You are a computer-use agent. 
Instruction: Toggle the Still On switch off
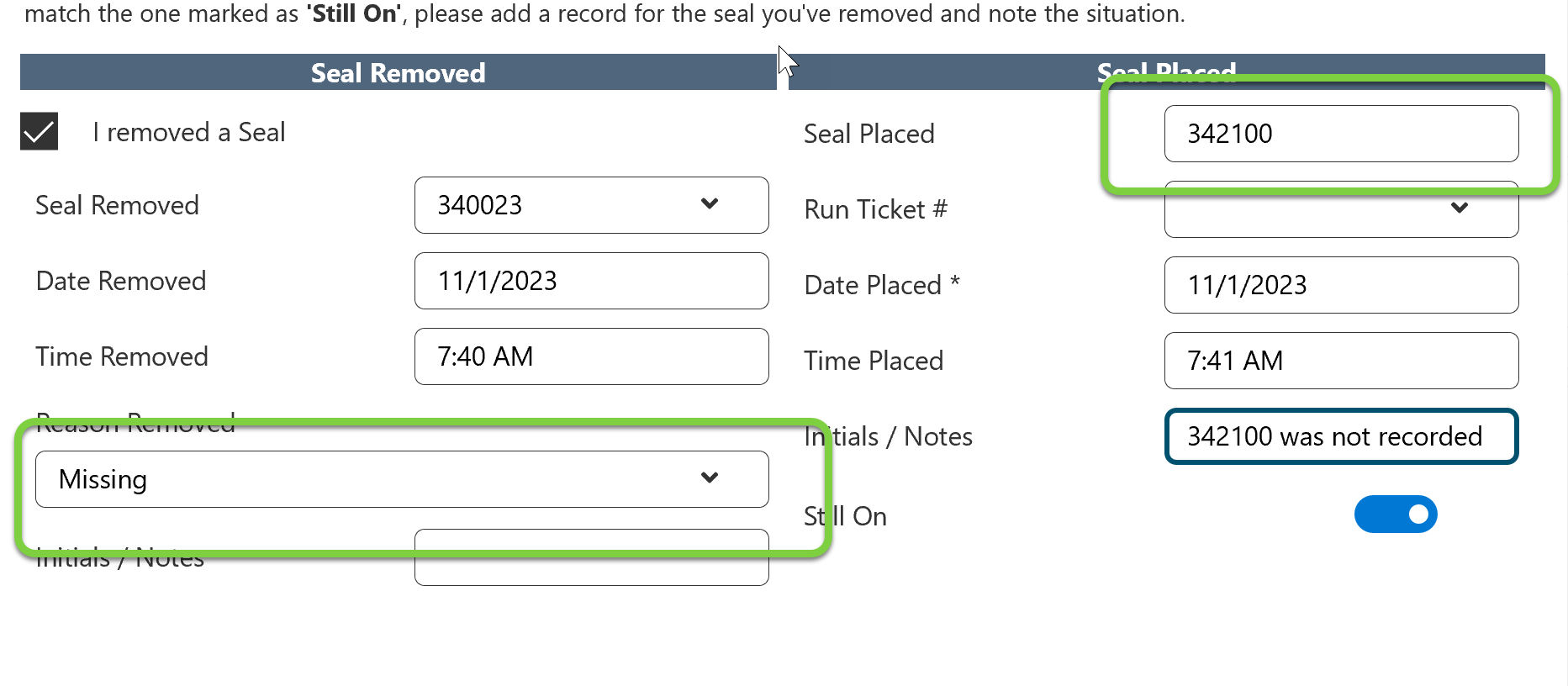(x=1395, y=514)
